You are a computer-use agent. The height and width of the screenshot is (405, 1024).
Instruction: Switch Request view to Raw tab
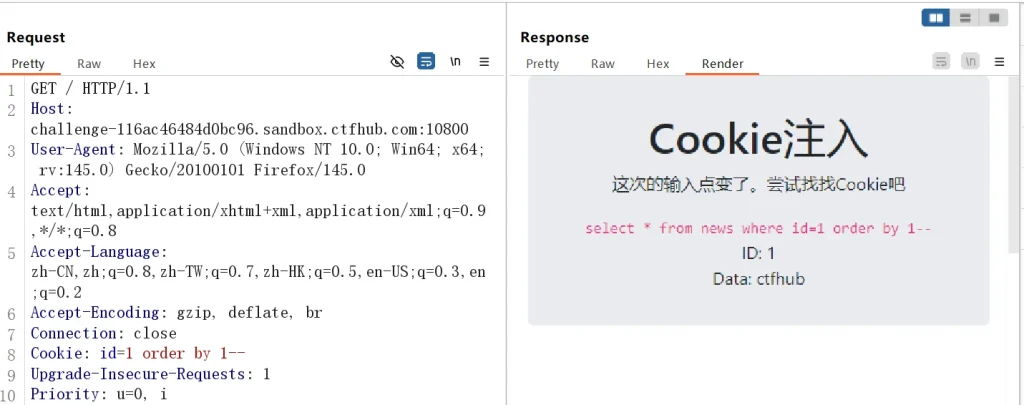coord(89,64)
